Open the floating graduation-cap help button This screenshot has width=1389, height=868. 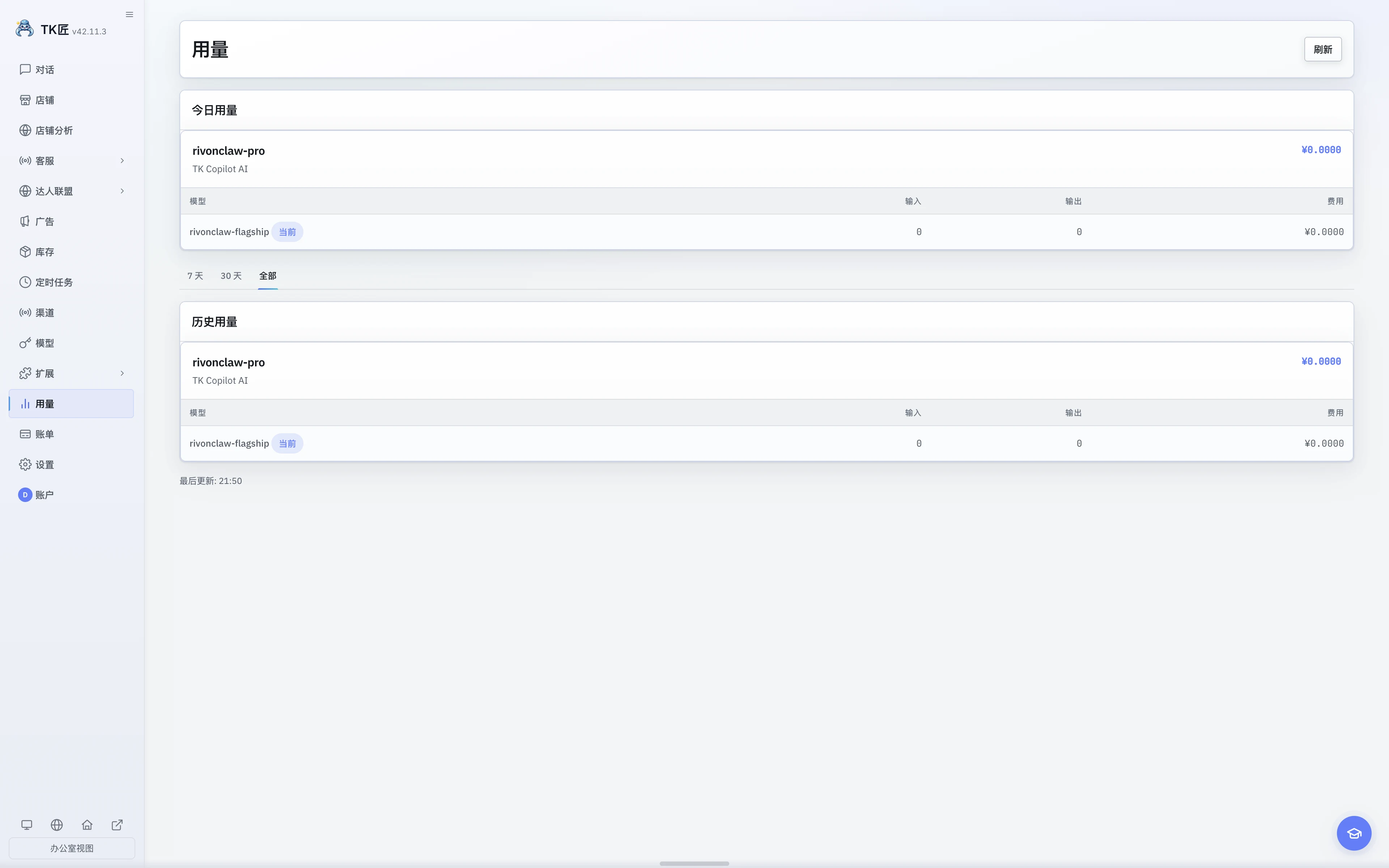pyautogui.click(x=1354, y=833)
